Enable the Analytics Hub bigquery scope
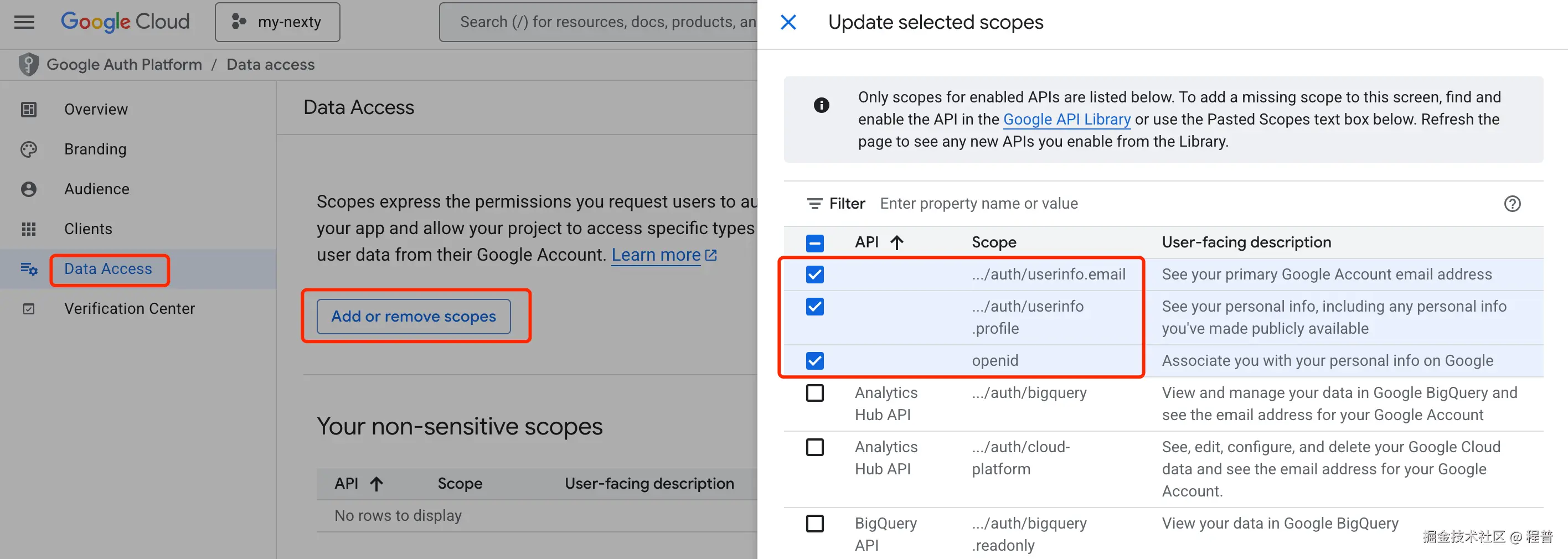Viewport: 1568px width, 559px height. pyautogui.click(x=814, y=392)
